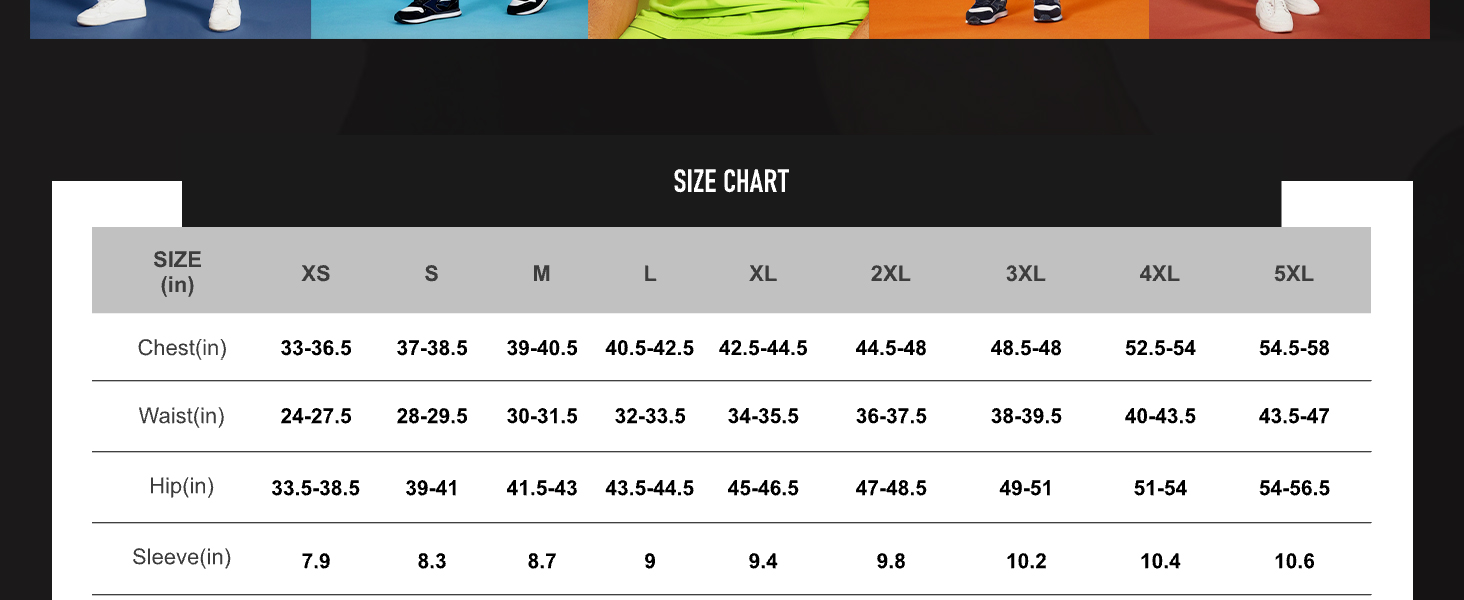Screen dimensions: 1464x600
Task: Click the SIZE (in) header cell
Action: tap(177, 272)
